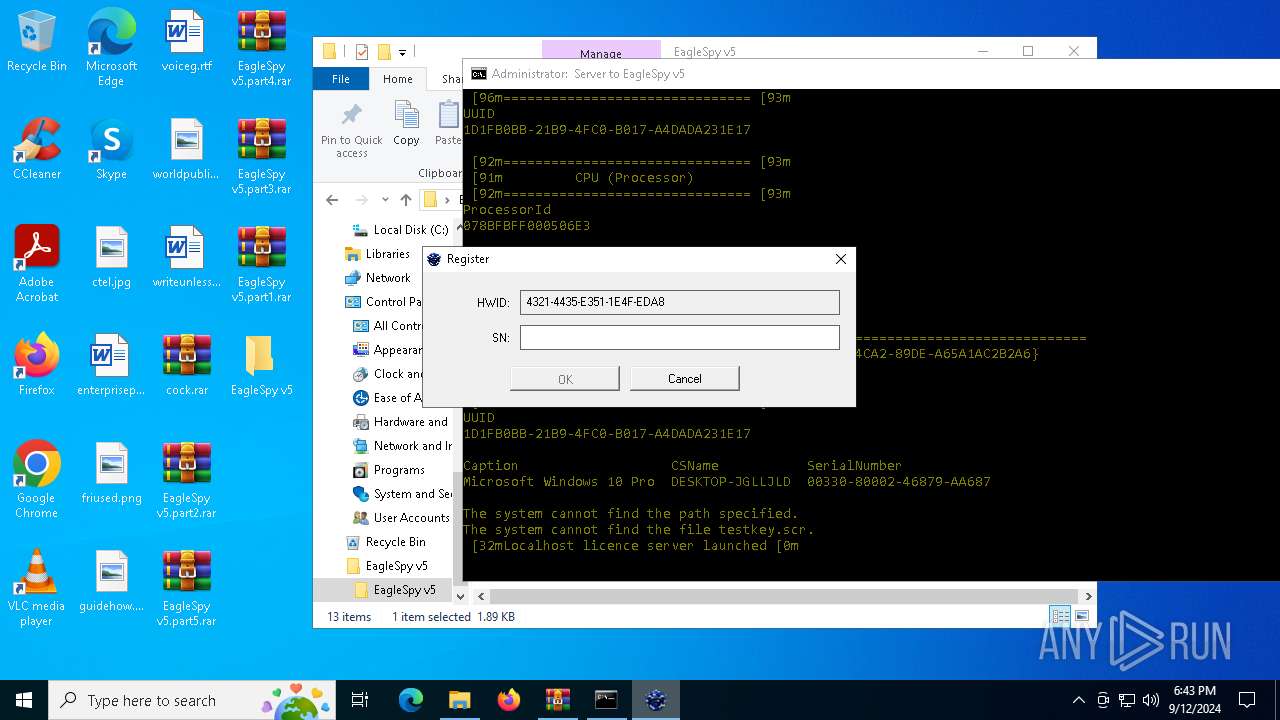Select the EagleSpy v5.part4.rar archive
1280x720 pixels.
[261, 48]
